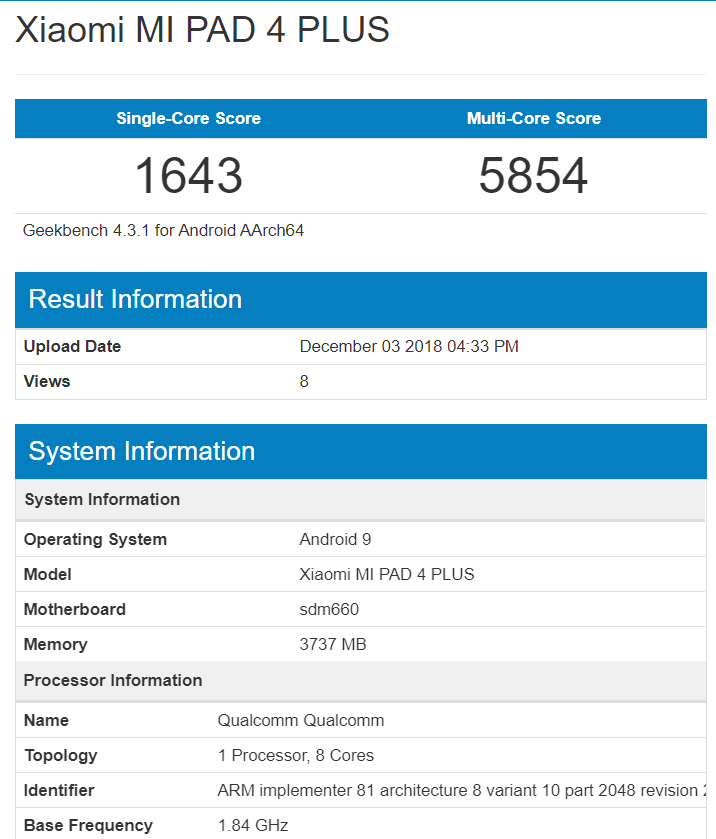Select the views count 8

(304, 382)
